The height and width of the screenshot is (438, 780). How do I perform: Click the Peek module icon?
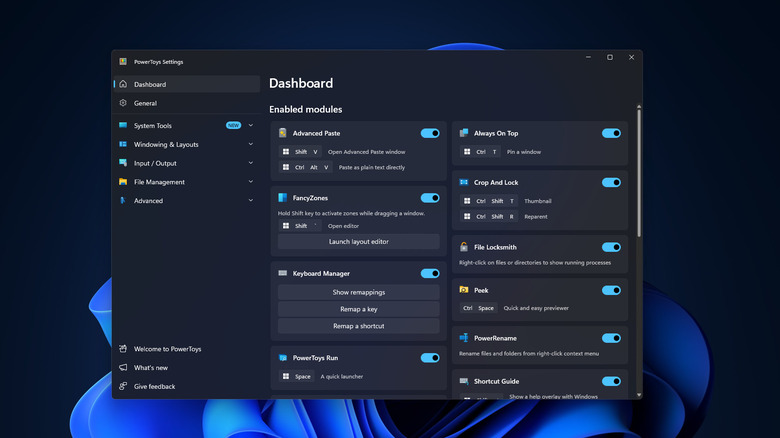(x=465, y=290)
